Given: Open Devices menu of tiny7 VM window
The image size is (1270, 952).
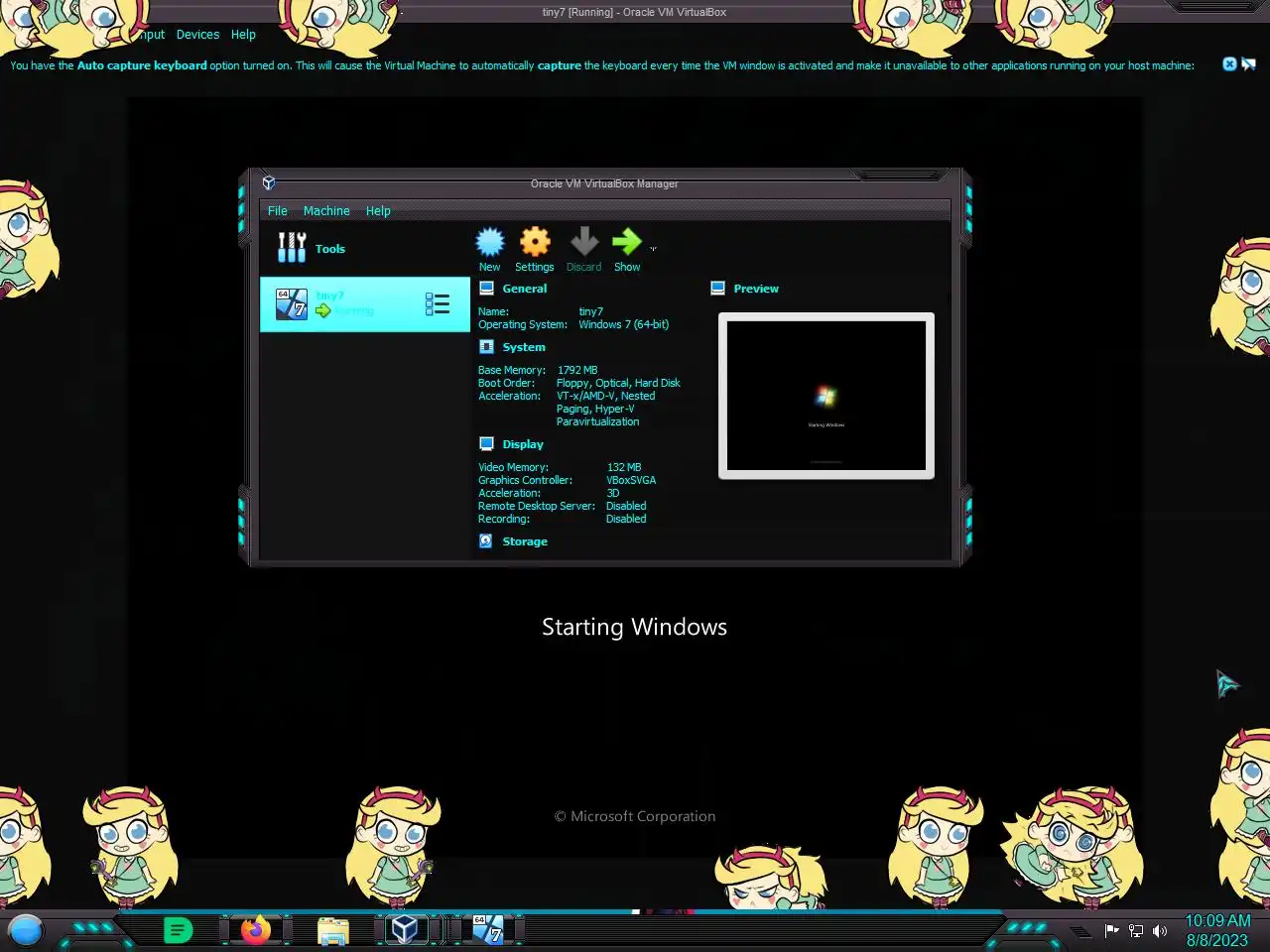Looking at the screenshot, I should (x=197, y=35).
